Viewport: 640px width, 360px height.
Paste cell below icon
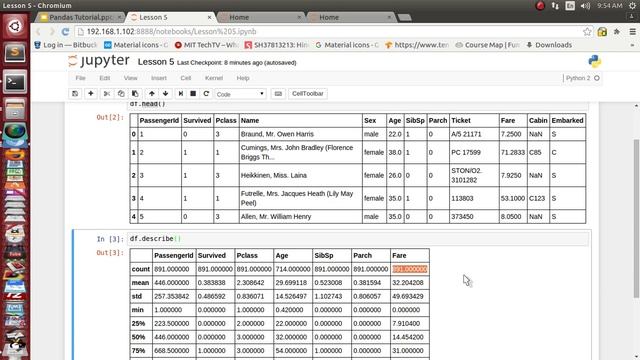(135, 93)
